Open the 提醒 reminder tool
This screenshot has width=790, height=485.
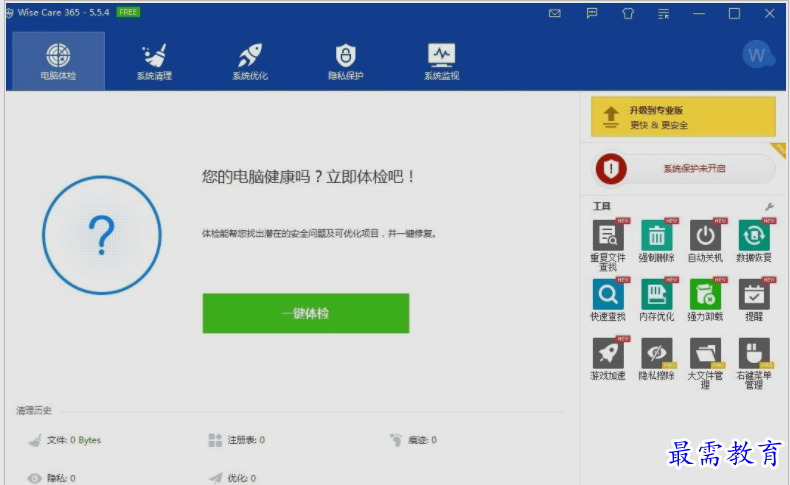(x=754, y=300)
